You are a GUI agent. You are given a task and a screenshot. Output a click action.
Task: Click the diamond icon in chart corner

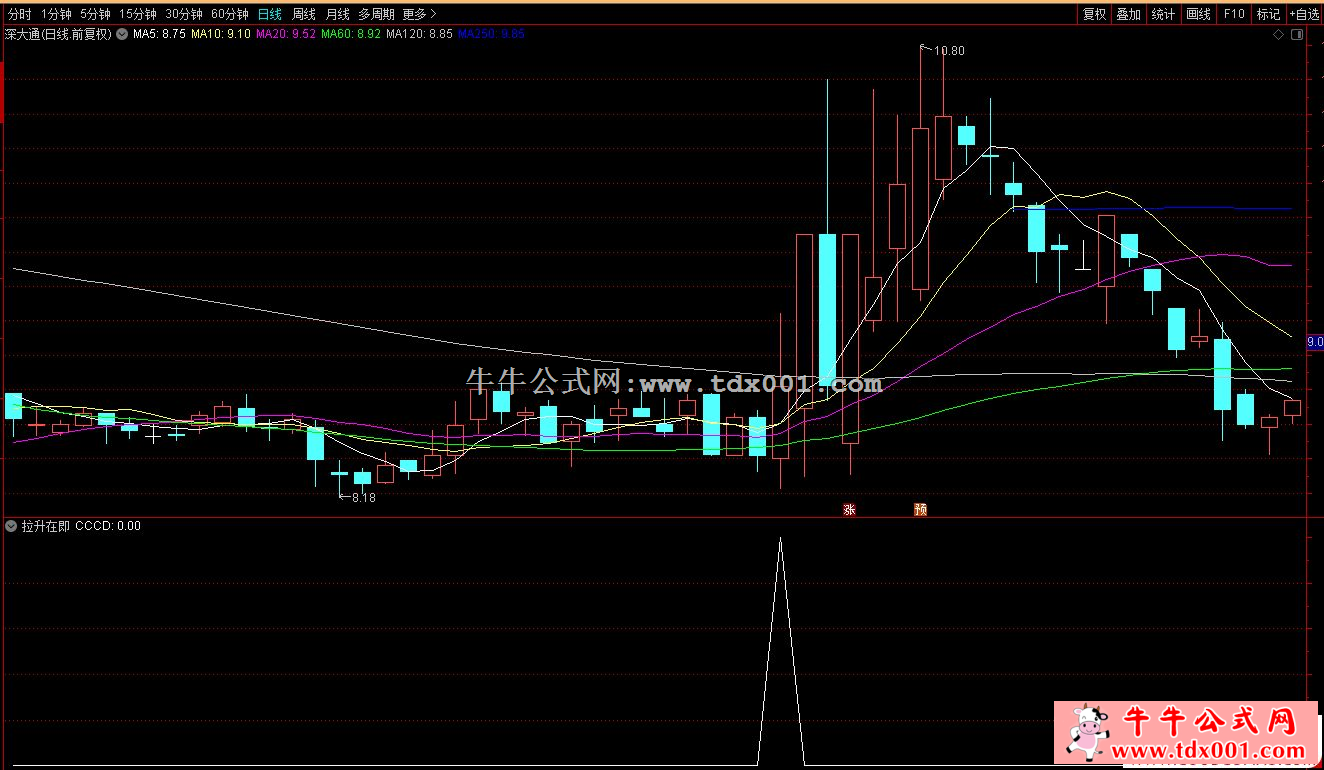[1278, 35]
